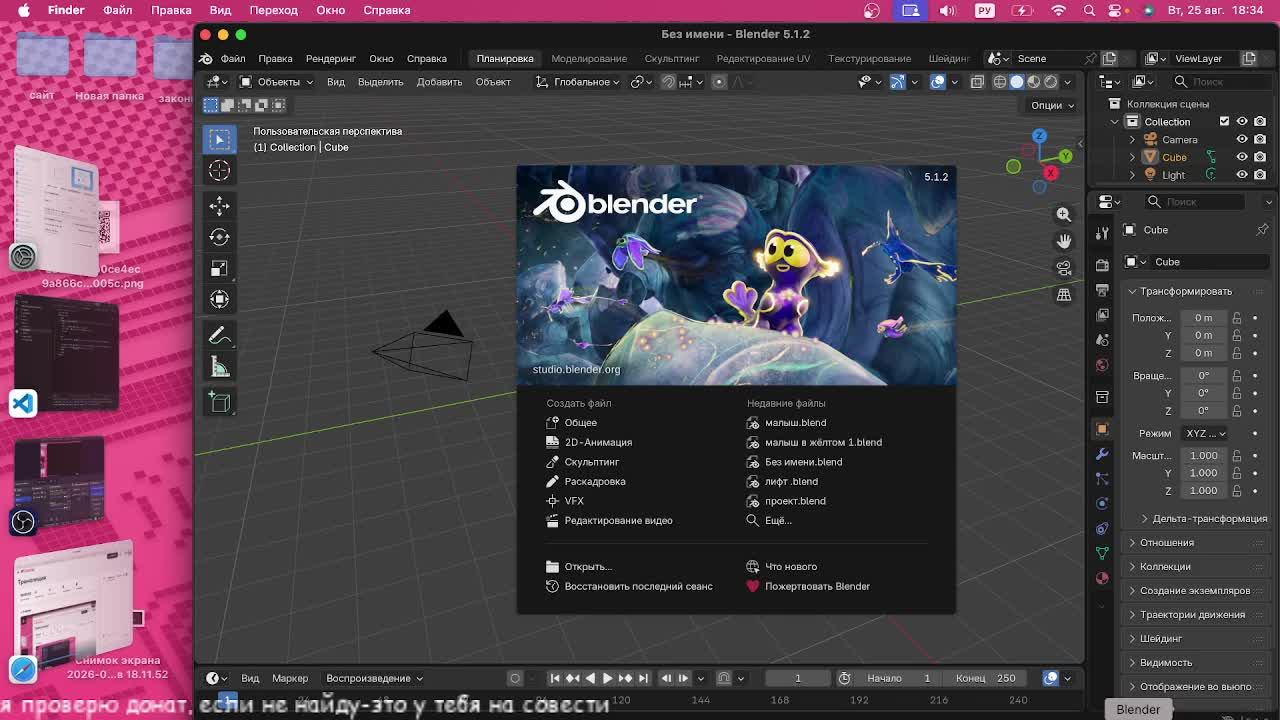Play the animation in the timeline
Screen dimensions: 1280x720
pyautogui.click(x=607, y=678)
